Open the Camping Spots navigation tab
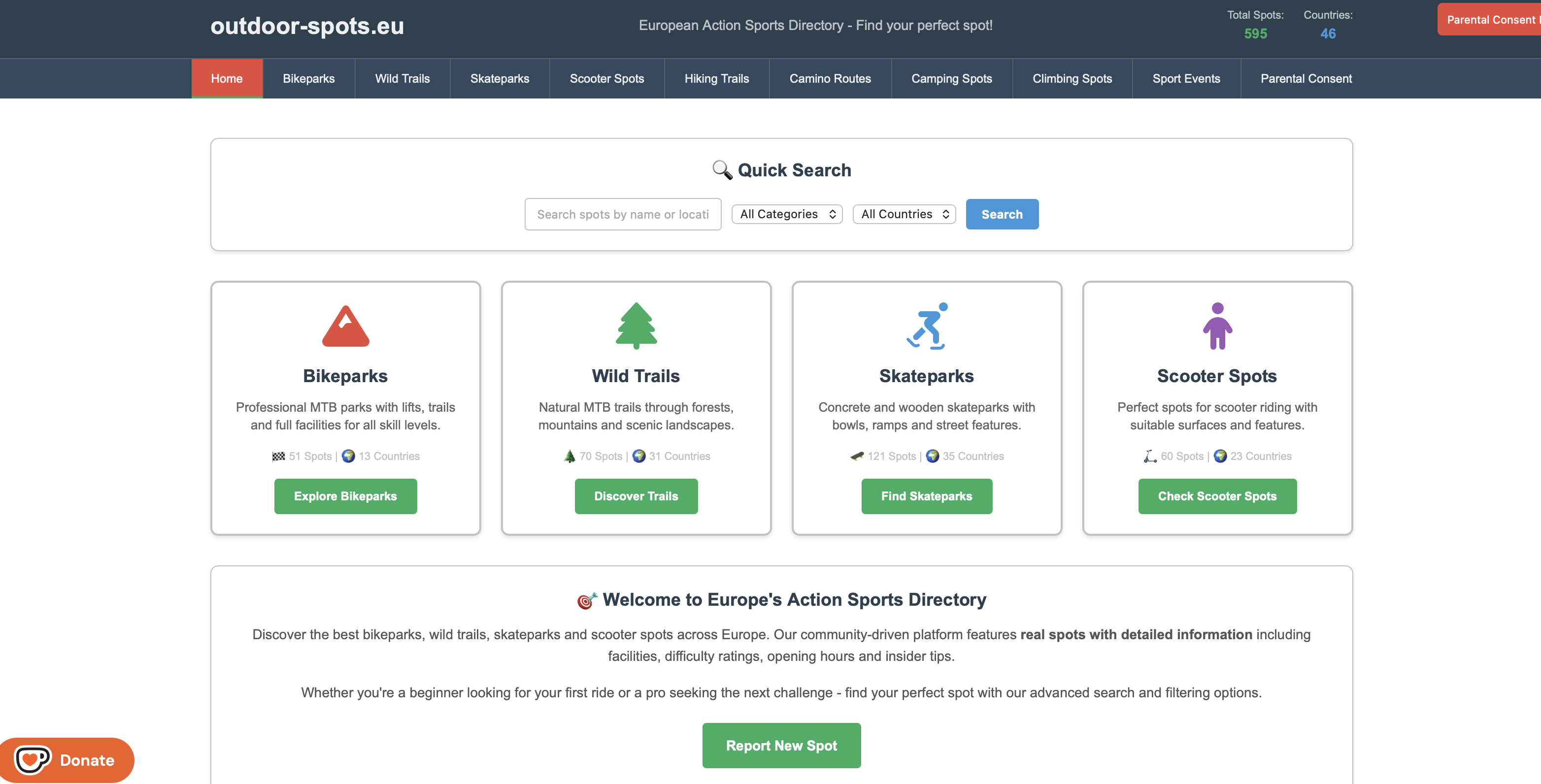The height and width of the screenshot is (784, 1541). (951, 78)
